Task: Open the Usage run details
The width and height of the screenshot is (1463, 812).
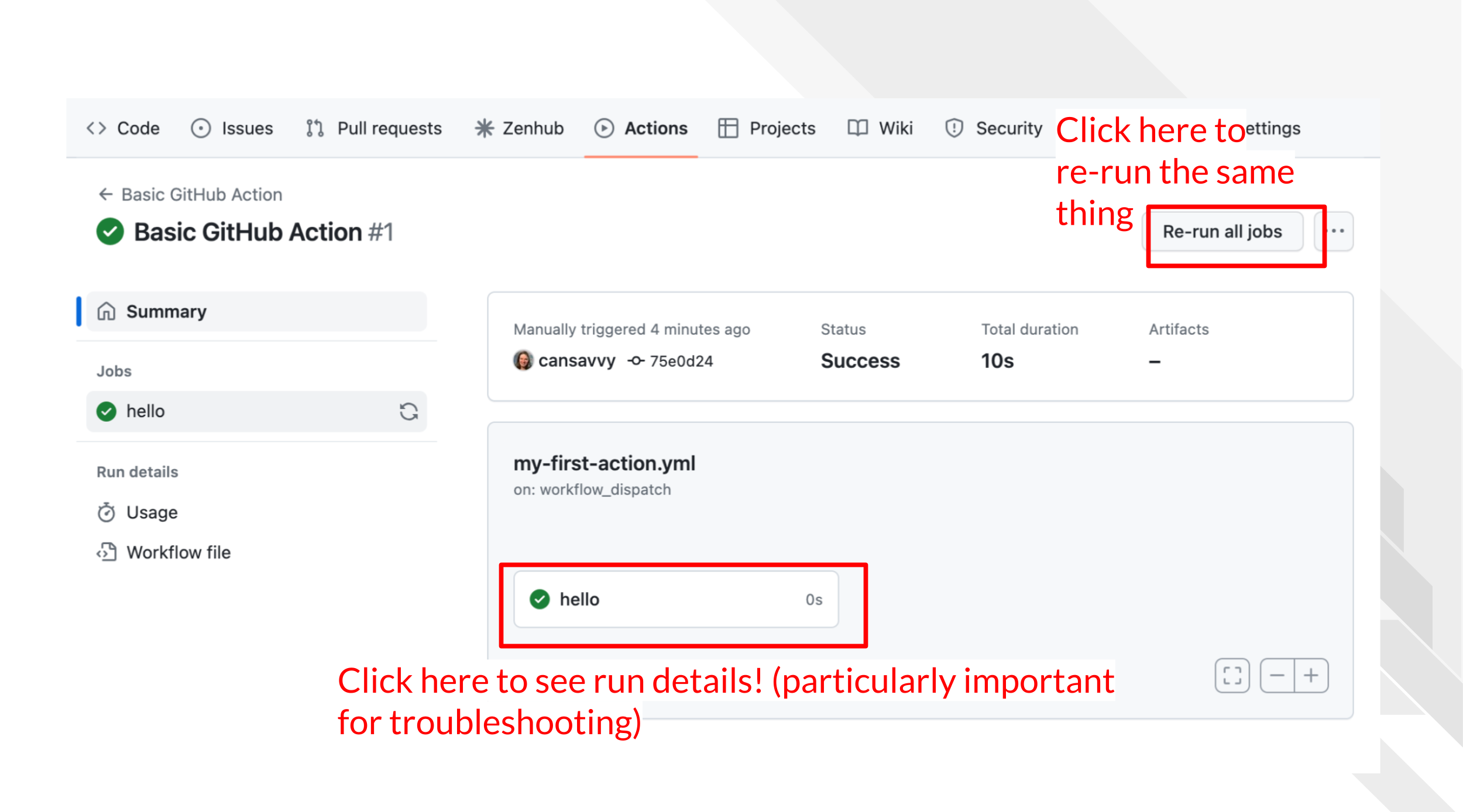Action: click(x=152, y=512)
